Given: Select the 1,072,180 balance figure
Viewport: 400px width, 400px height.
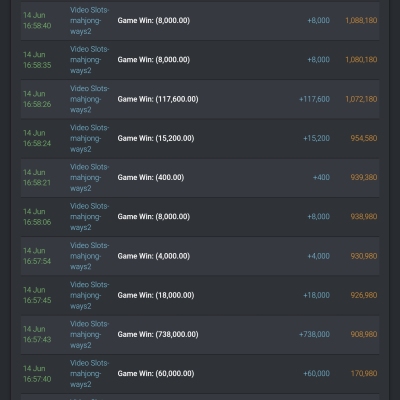Looking at the screenshot, I should [x=361, y=99].
